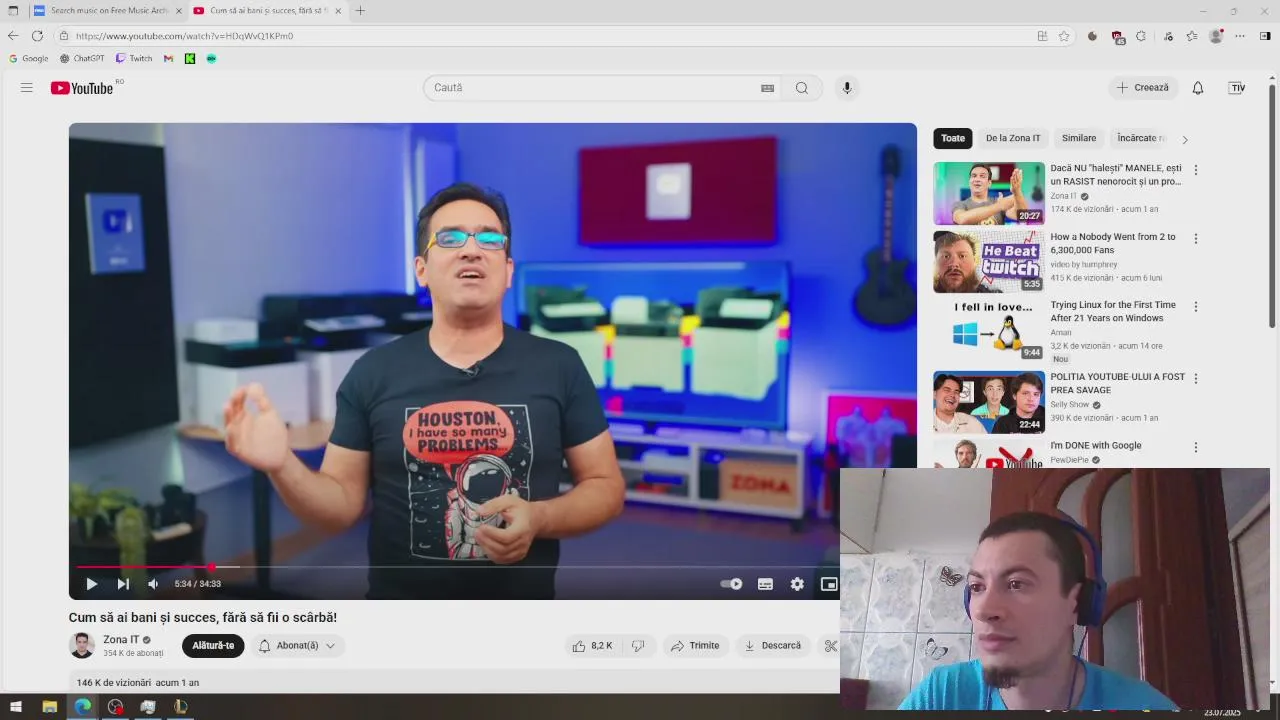Go to YouTube home via logo

(82, 88)
